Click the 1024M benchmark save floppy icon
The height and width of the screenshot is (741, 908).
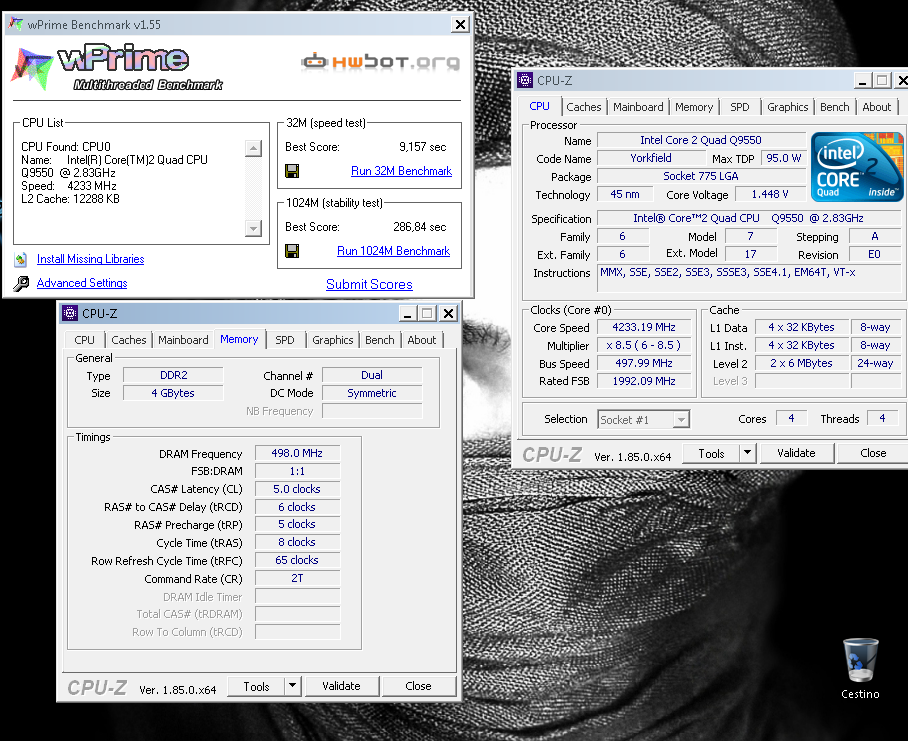coord(292,251)
